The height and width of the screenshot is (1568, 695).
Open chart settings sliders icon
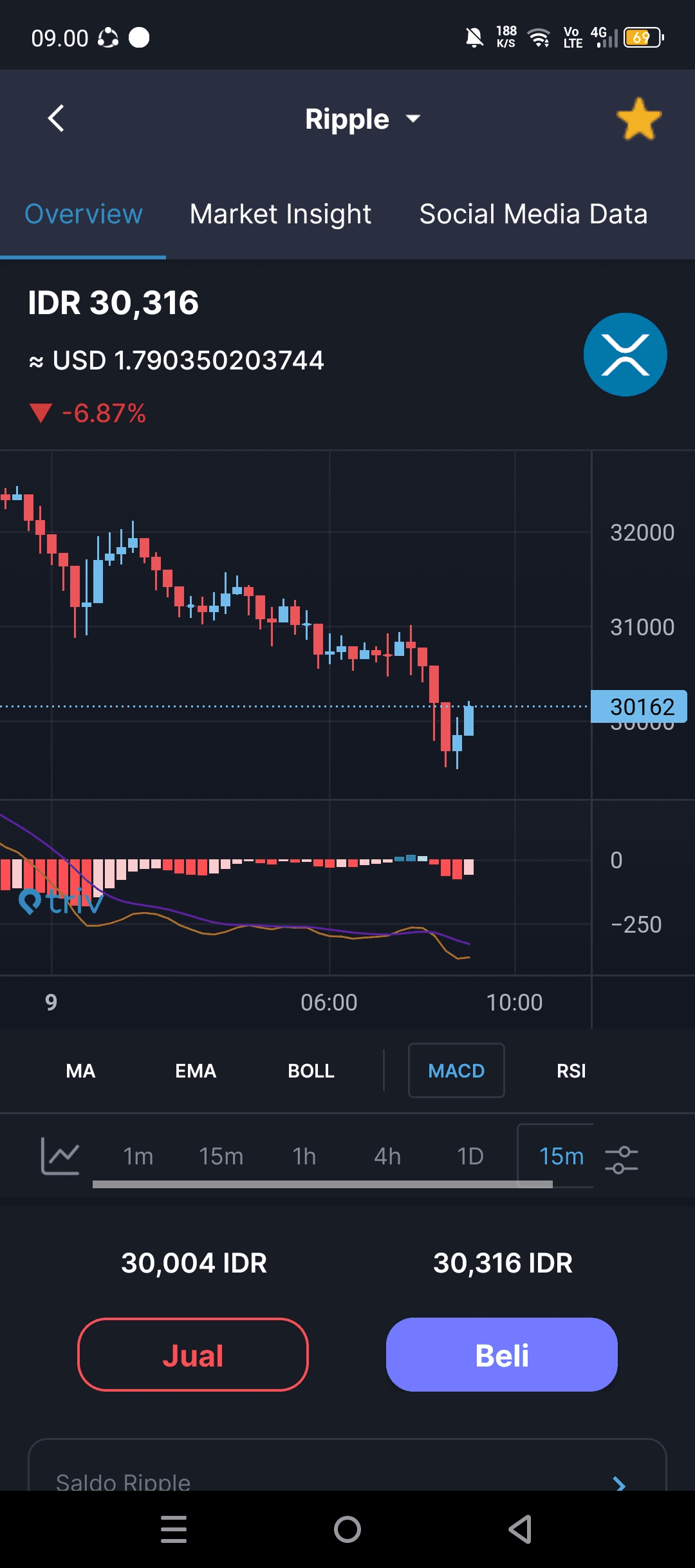(621, 1159)
